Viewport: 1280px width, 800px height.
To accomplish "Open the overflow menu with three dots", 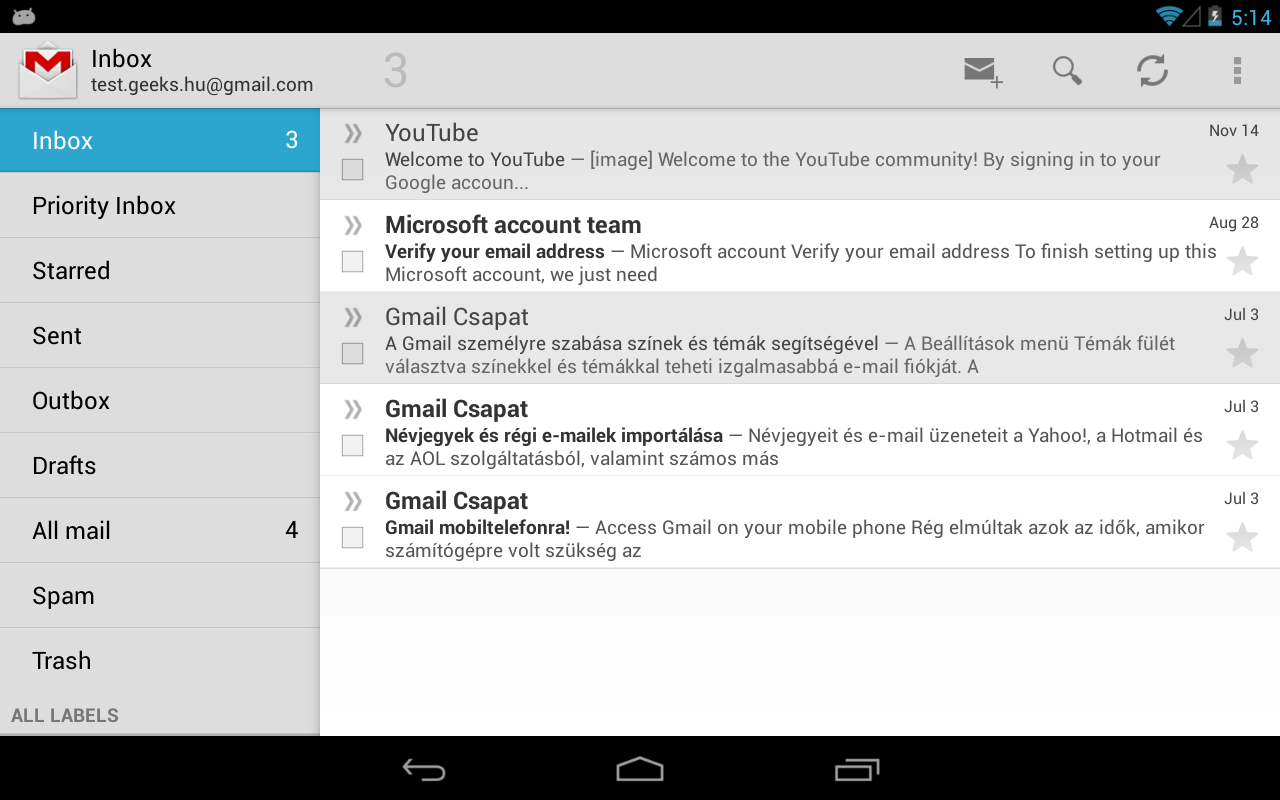I will [1237, 70].
